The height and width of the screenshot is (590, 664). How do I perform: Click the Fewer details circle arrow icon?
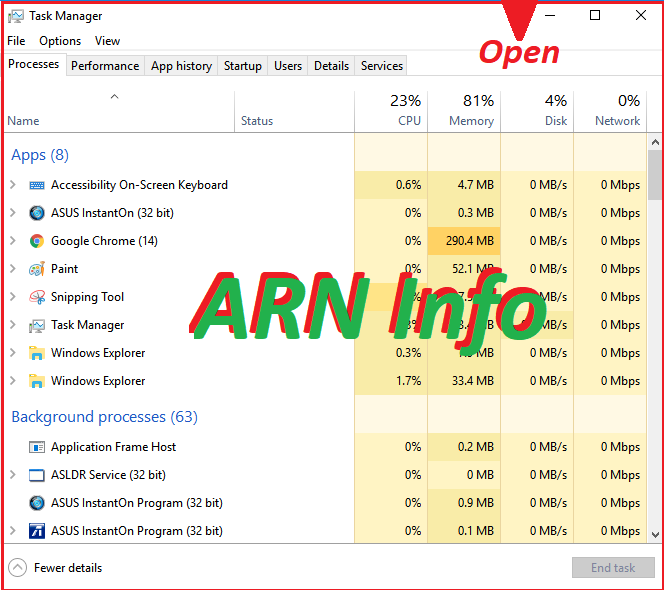click(17, 568)
